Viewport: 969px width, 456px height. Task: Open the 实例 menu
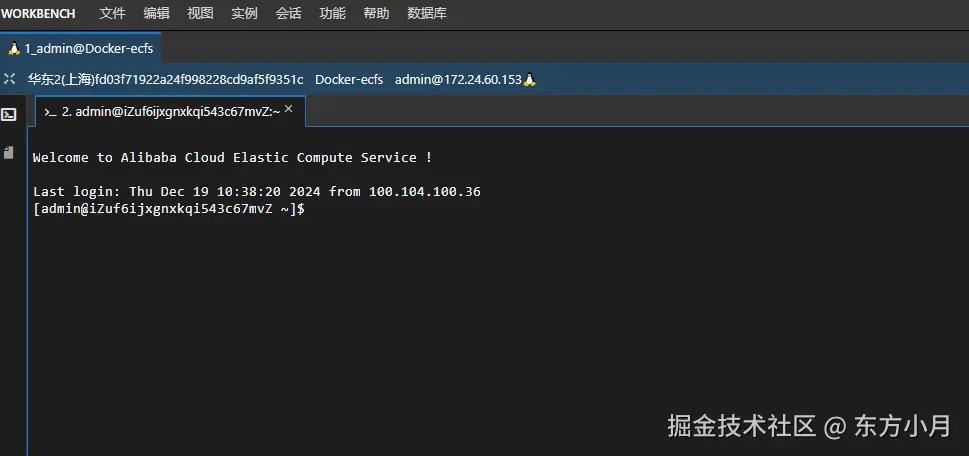coord(244,13)
